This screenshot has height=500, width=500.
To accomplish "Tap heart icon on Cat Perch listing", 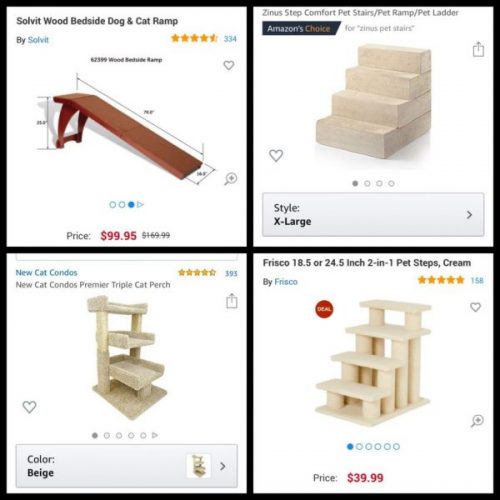I will (29, 407).
